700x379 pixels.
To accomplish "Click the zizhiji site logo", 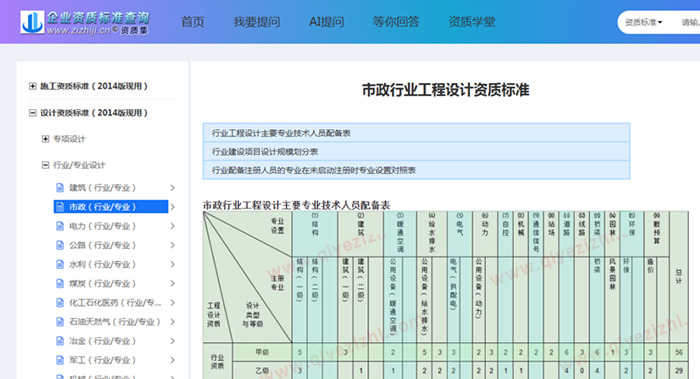I will pos(85,22).
